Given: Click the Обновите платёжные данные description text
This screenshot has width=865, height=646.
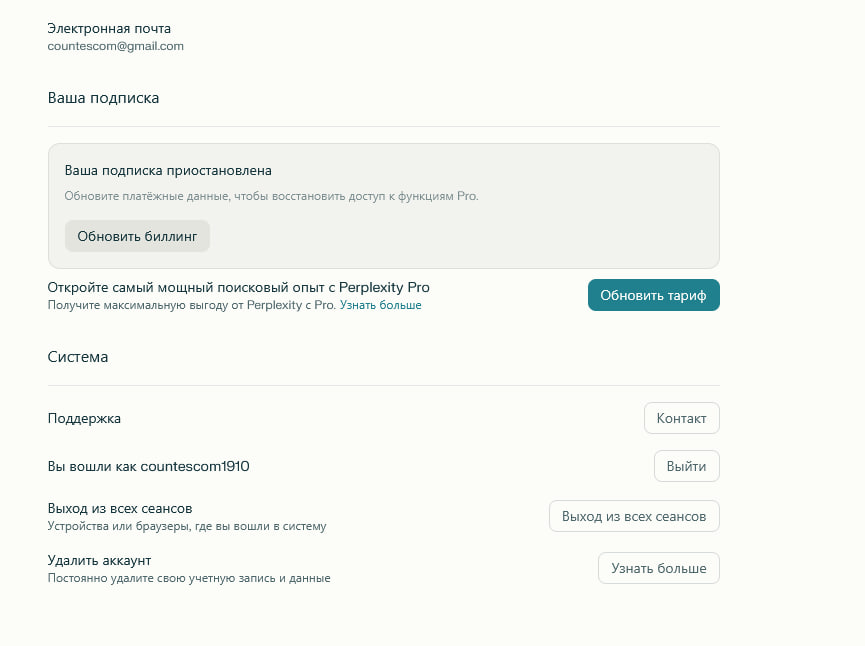Looking at the screenshot, I should 271,196.
